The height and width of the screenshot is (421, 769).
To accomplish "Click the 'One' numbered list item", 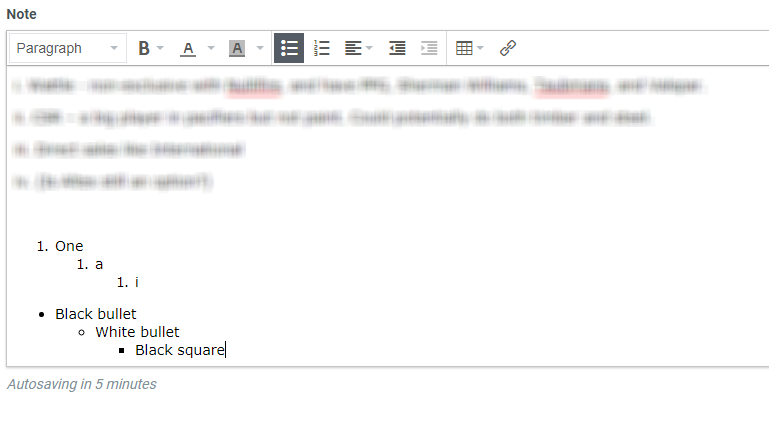I will coord(69,246).
